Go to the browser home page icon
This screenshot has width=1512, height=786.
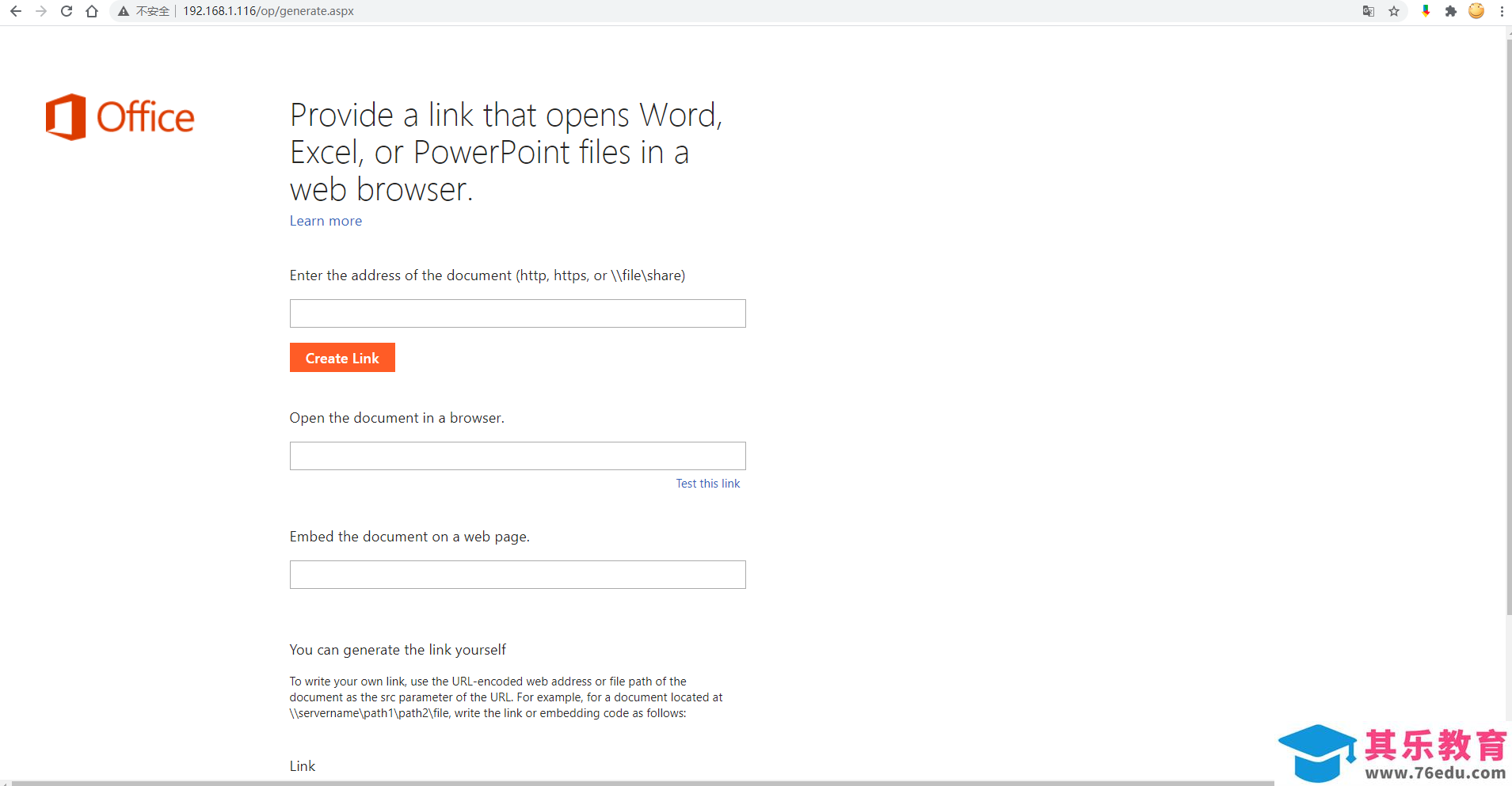click(92, 11)
